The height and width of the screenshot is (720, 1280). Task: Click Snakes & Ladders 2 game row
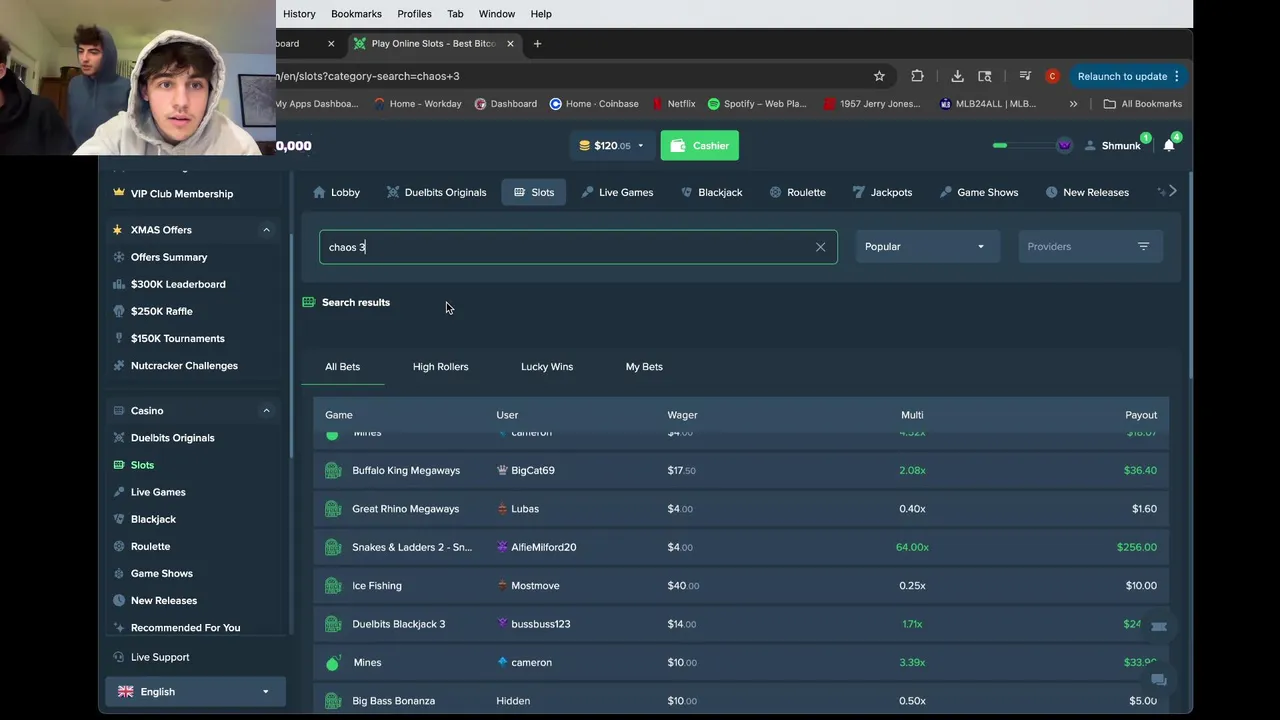pyautogui.click(x=741, y=547)
